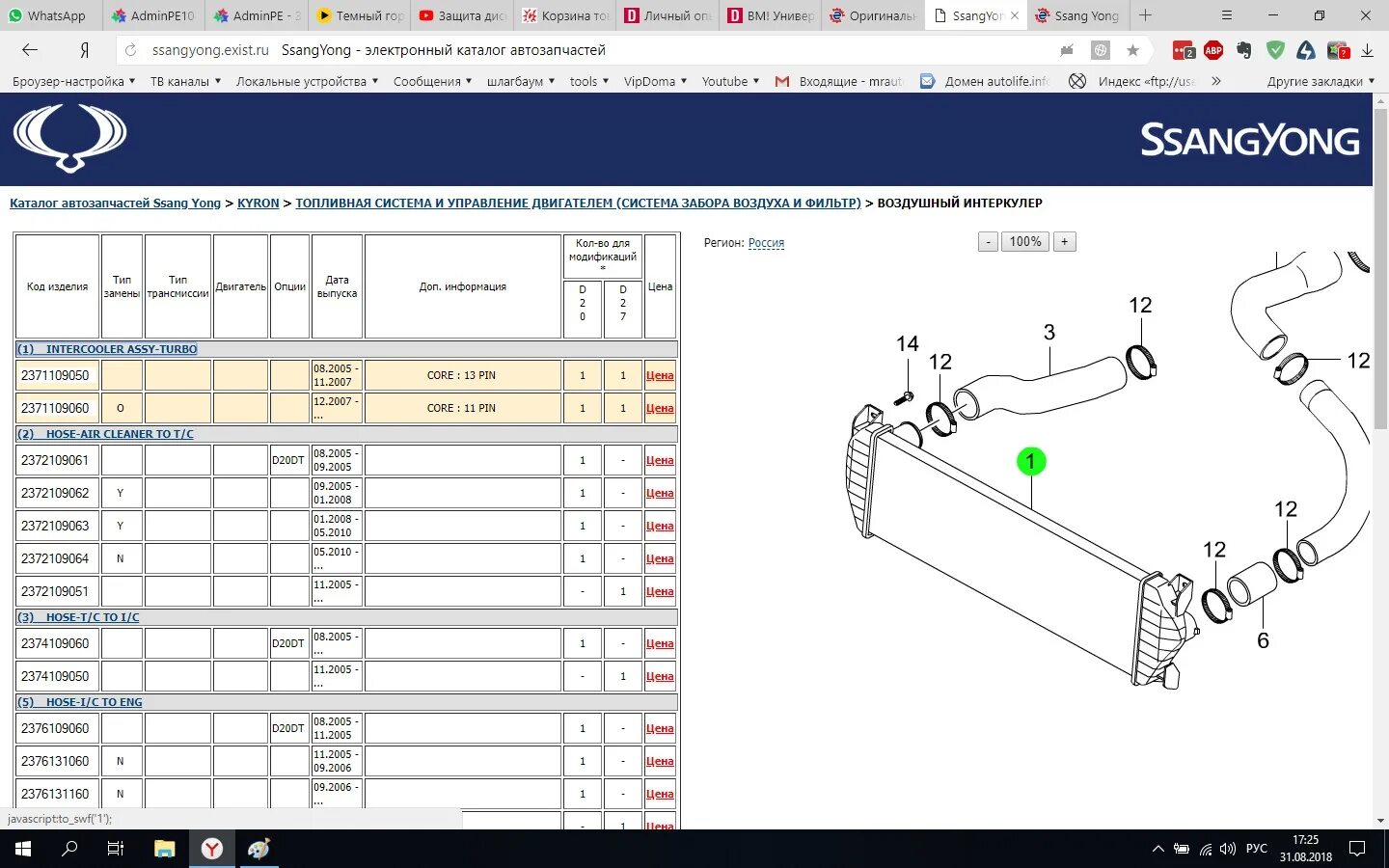Switch to the Темный гор tab
The height and width of the screenshot is (868, 1389).
[x=360, y=15]
